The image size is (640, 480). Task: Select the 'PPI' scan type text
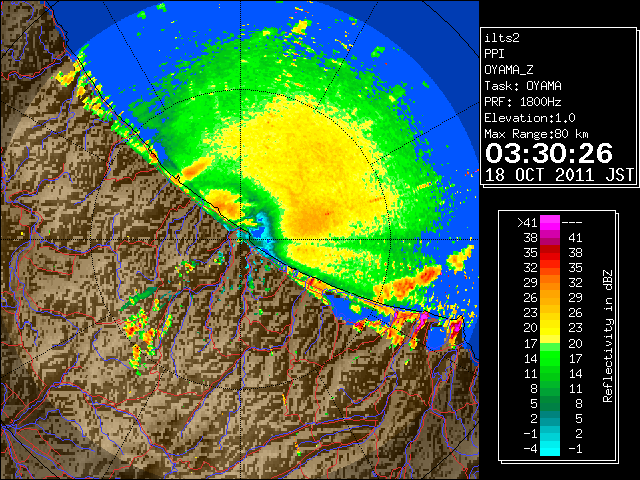[494, 54]
